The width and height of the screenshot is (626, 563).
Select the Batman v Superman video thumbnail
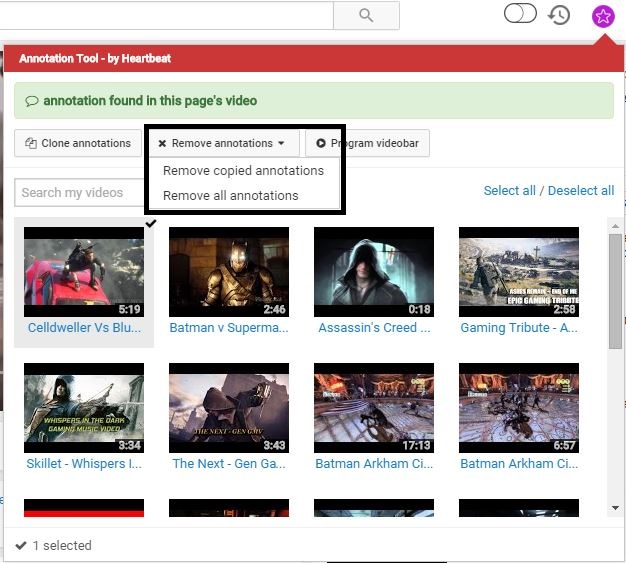coord(229,272)
